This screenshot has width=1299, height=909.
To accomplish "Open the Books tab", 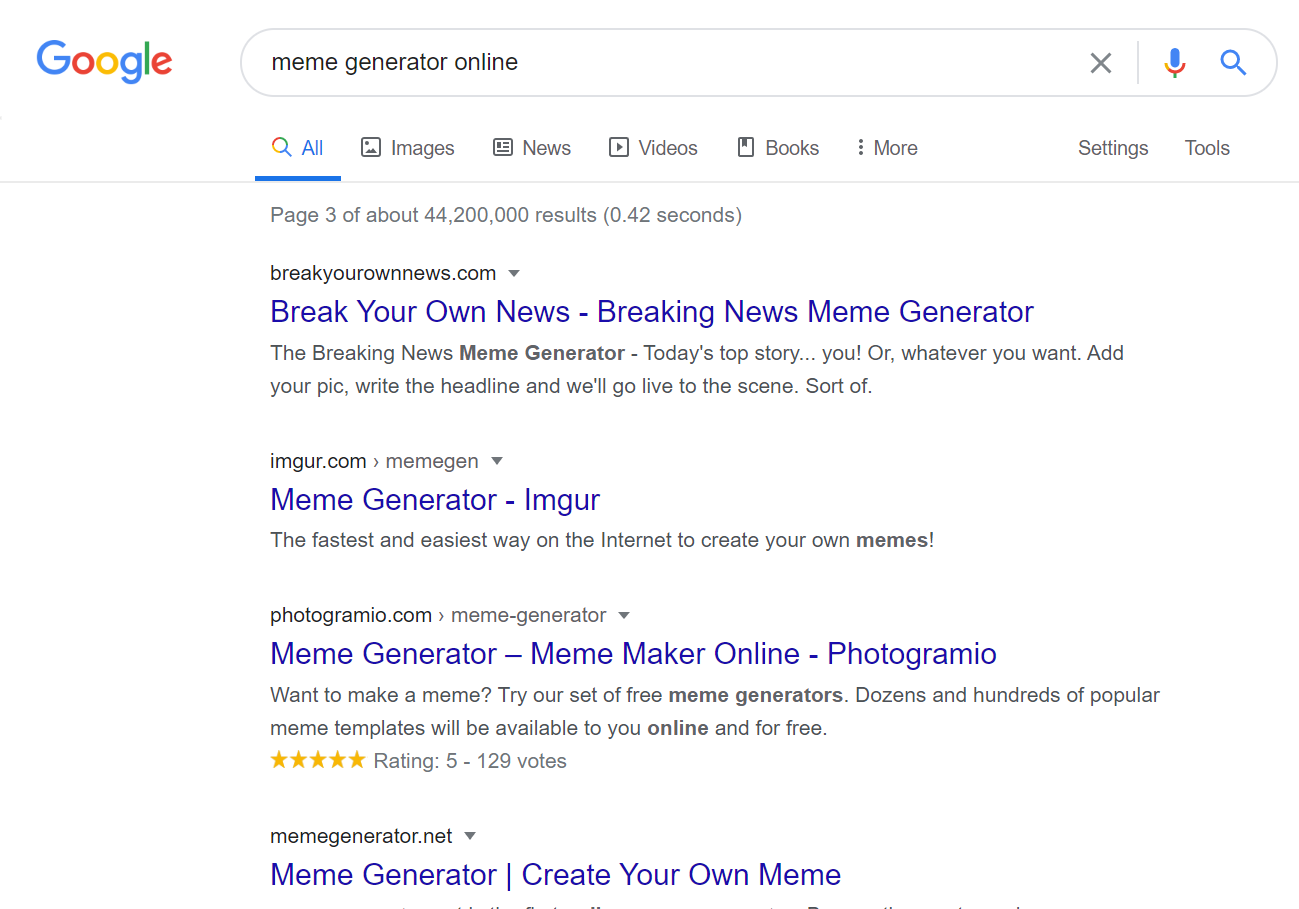I will (778, 148).
